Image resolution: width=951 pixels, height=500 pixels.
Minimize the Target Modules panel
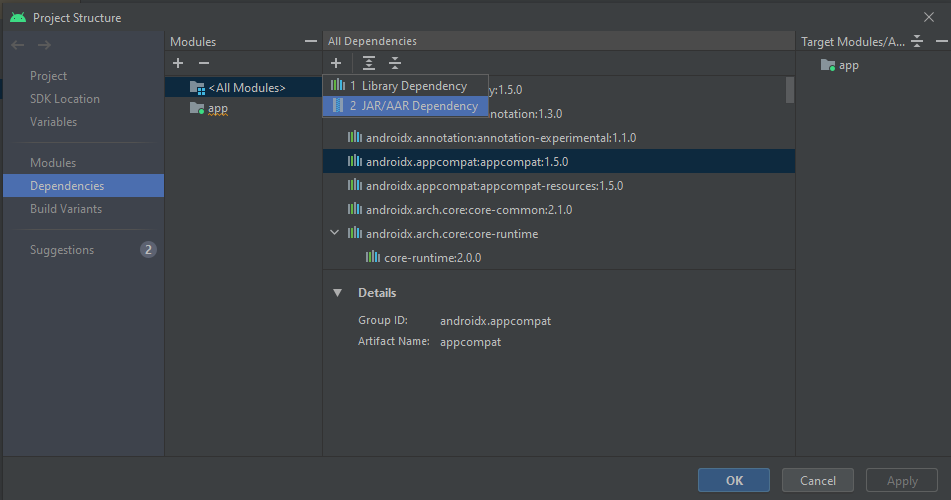(940, 41)
